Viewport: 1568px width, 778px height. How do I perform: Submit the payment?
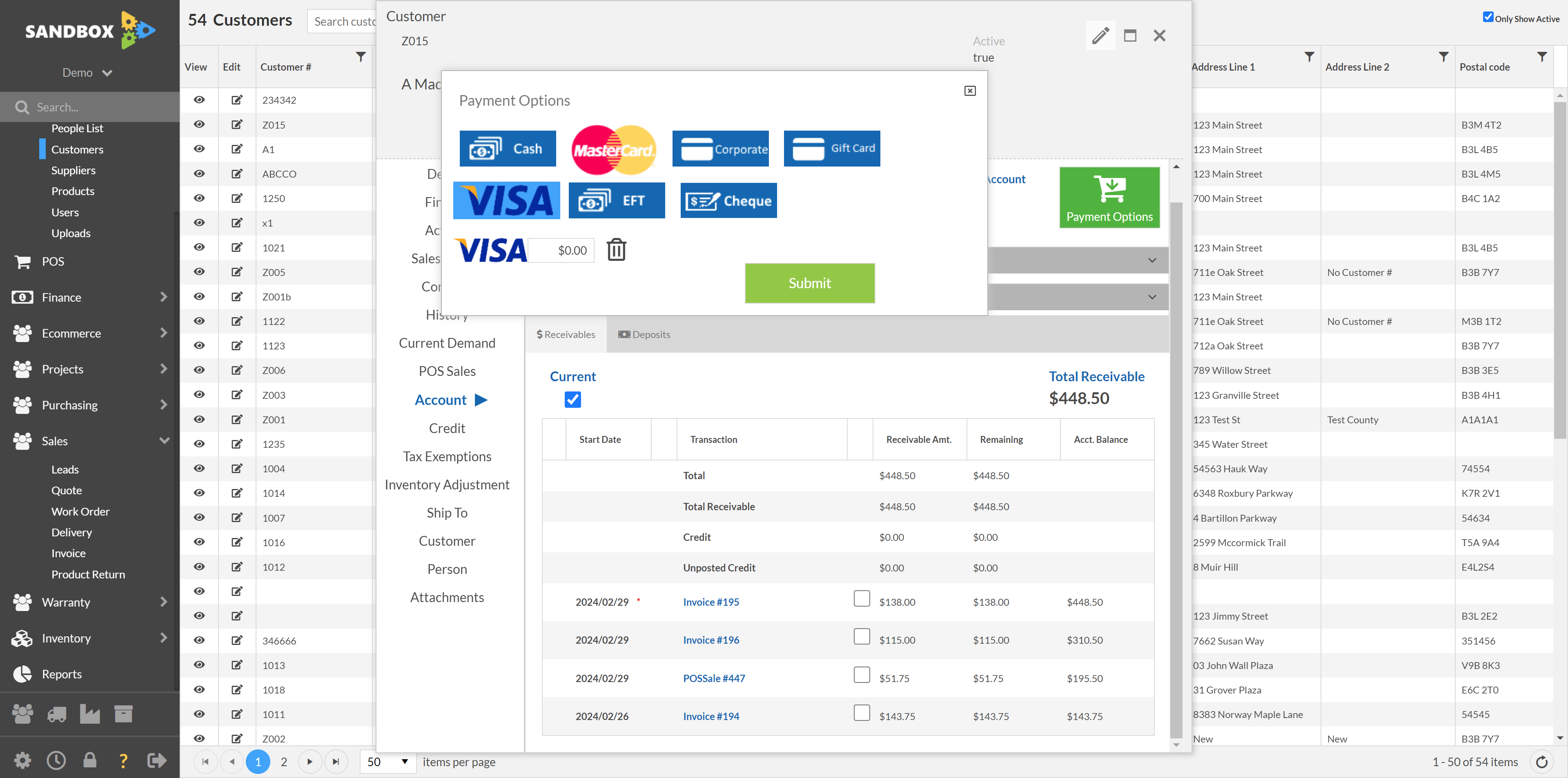810,283
